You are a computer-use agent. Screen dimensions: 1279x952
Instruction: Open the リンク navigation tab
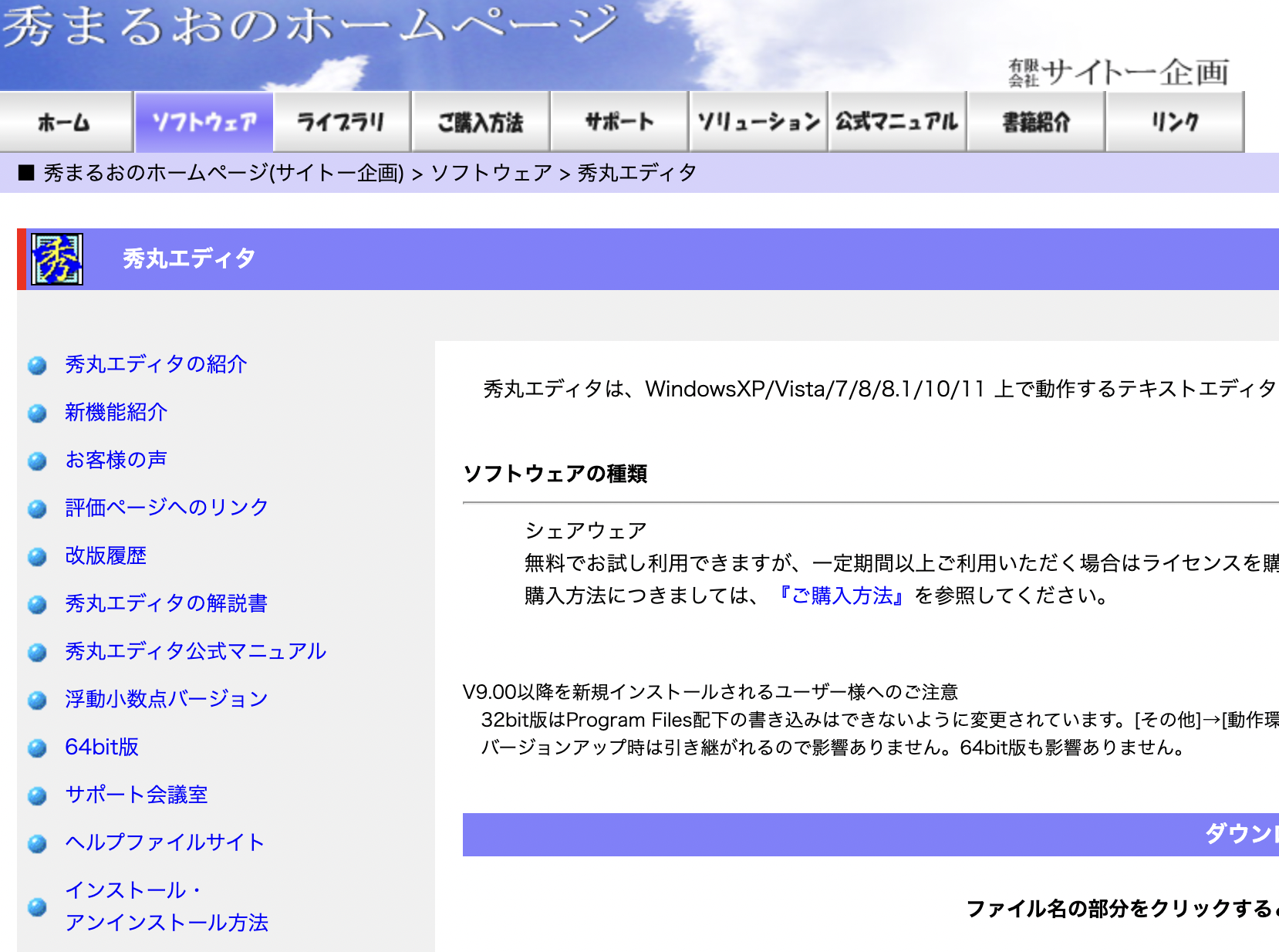coord(1174,120)
